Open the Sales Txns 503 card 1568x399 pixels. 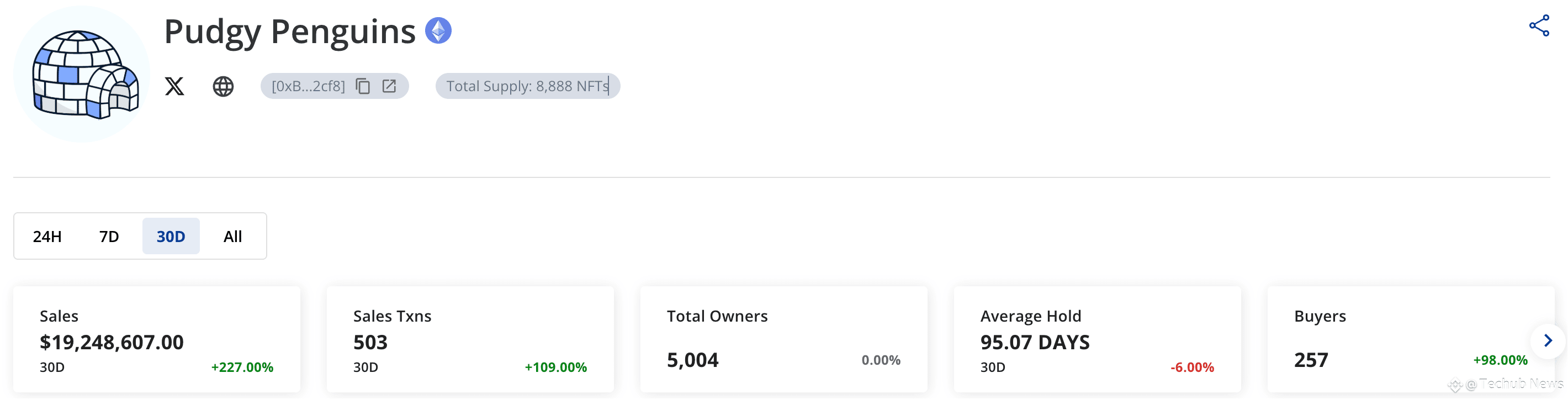point(470,340)
